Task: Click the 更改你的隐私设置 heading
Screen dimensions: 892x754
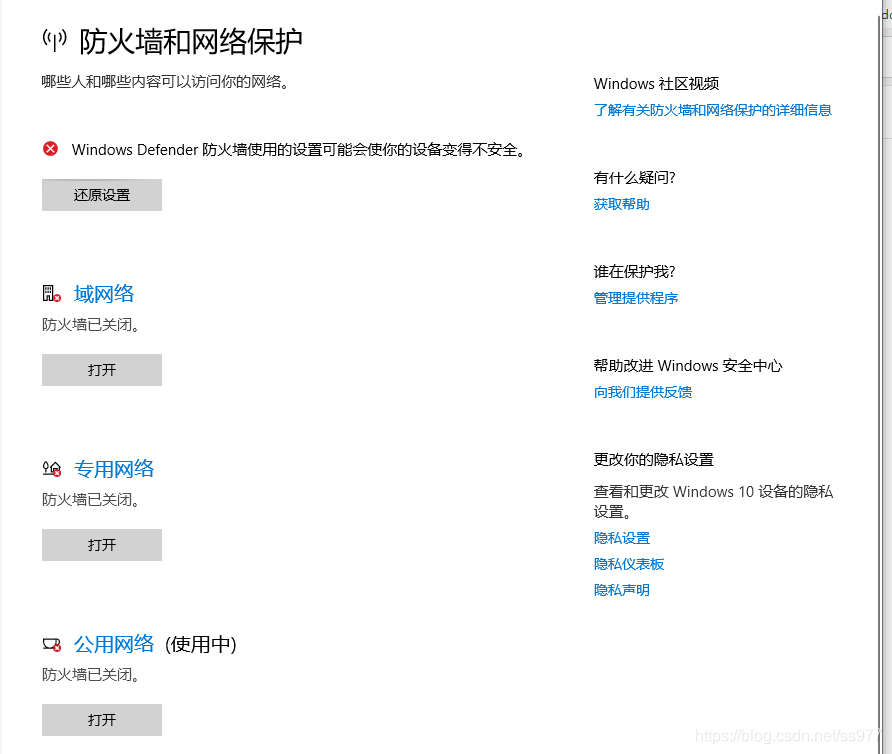Action: pyautogui.click(x=654, y=459)
